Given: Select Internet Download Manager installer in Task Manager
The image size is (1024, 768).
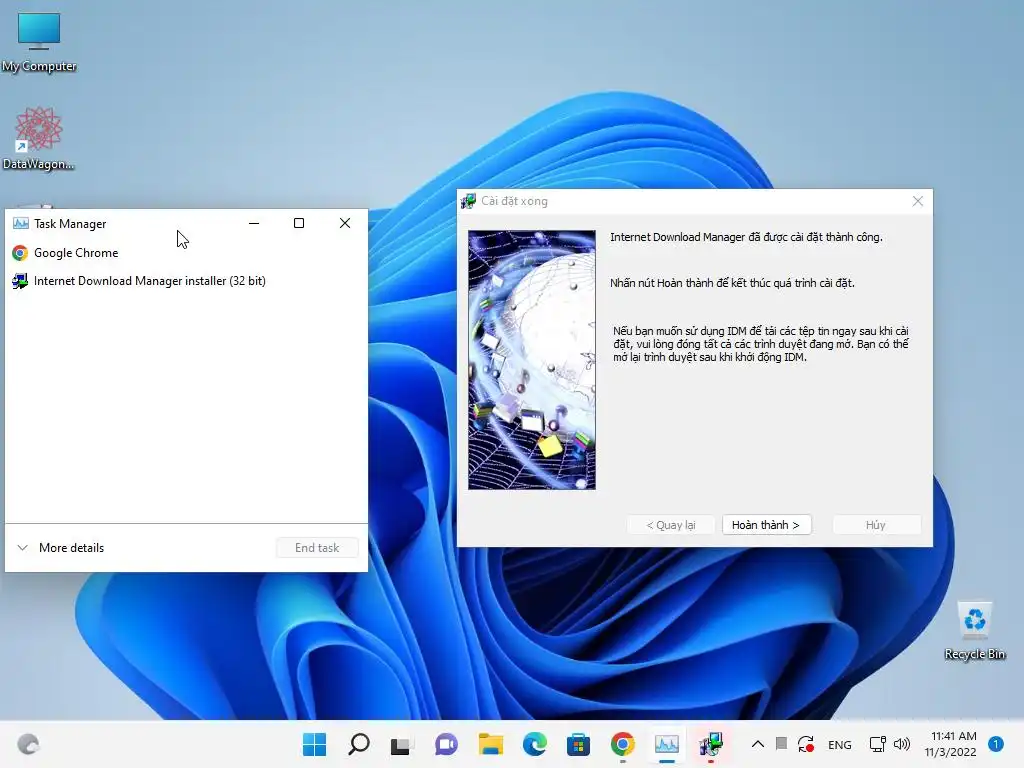Looking at the screenshot, I should 186,281.
